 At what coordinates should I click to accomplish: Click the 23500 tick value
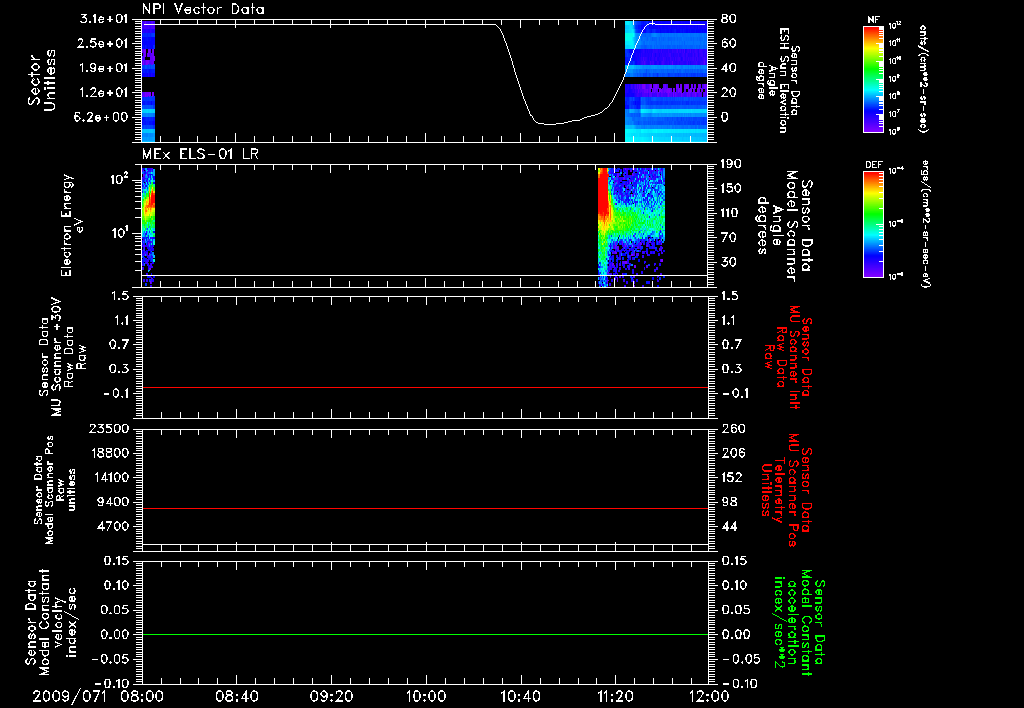(x=107, y=428)
